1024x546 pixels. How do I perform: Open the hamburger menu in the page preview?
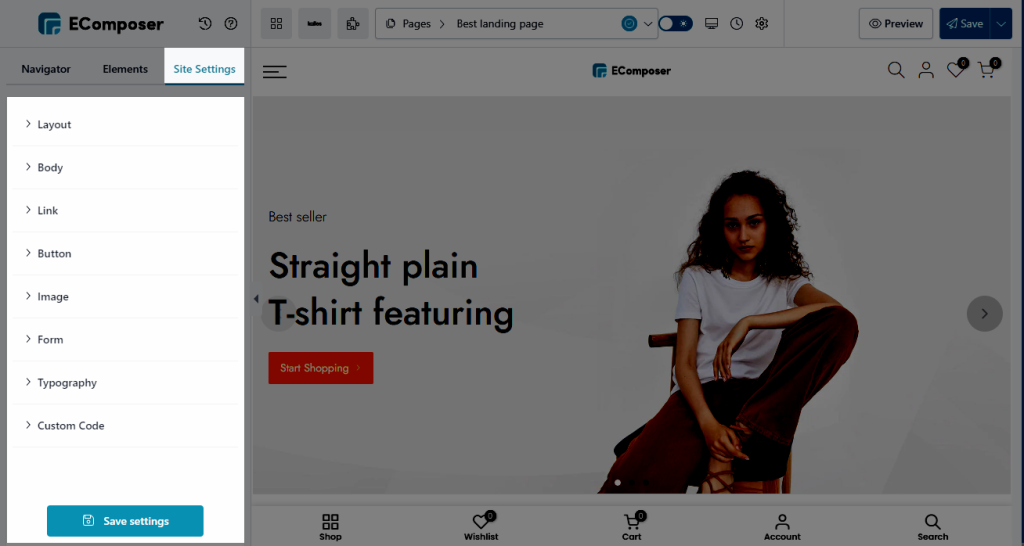click(x=274, y=72)
